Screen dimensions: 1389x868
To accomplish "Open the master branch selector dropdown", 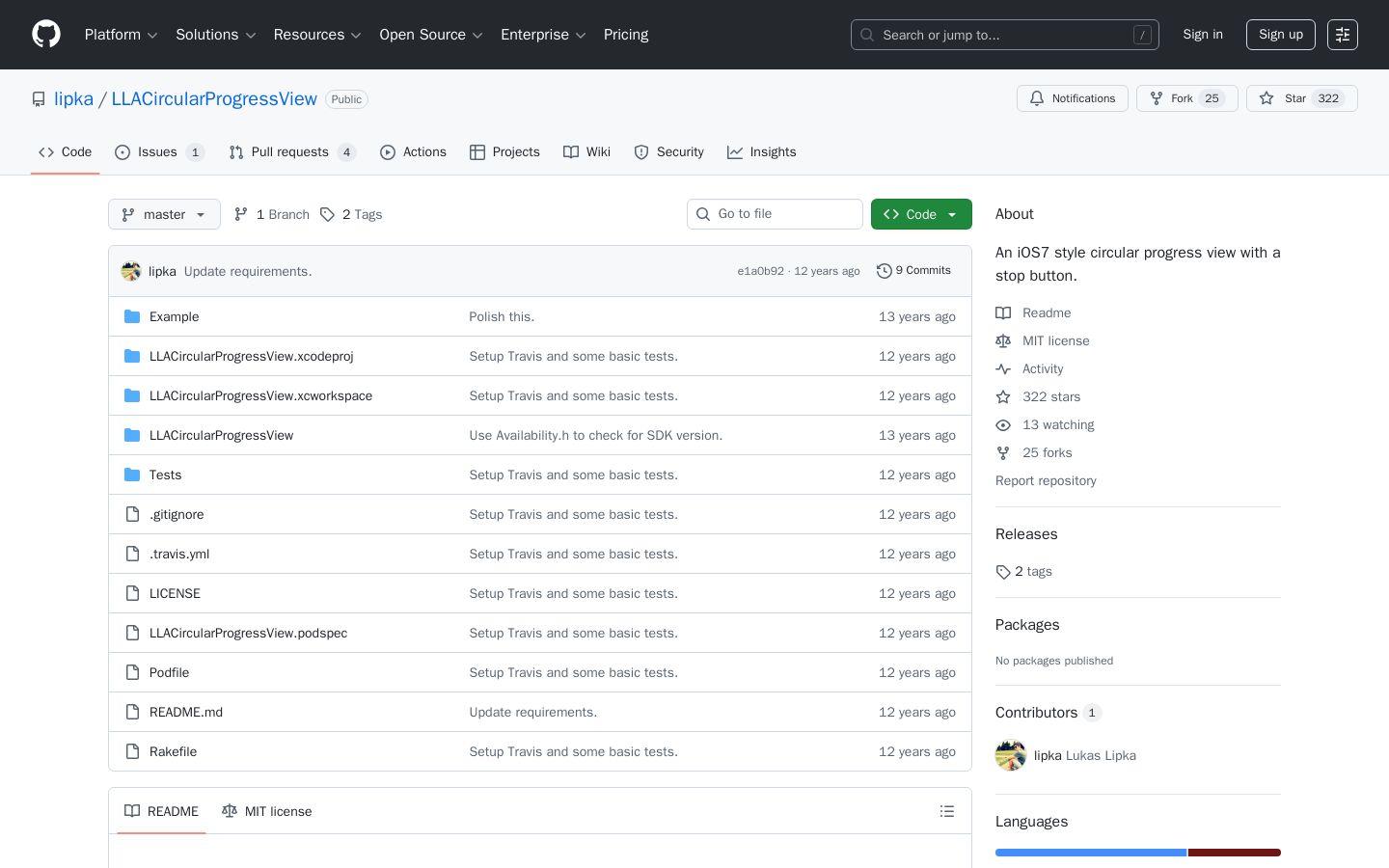I will tap(164, 214).
